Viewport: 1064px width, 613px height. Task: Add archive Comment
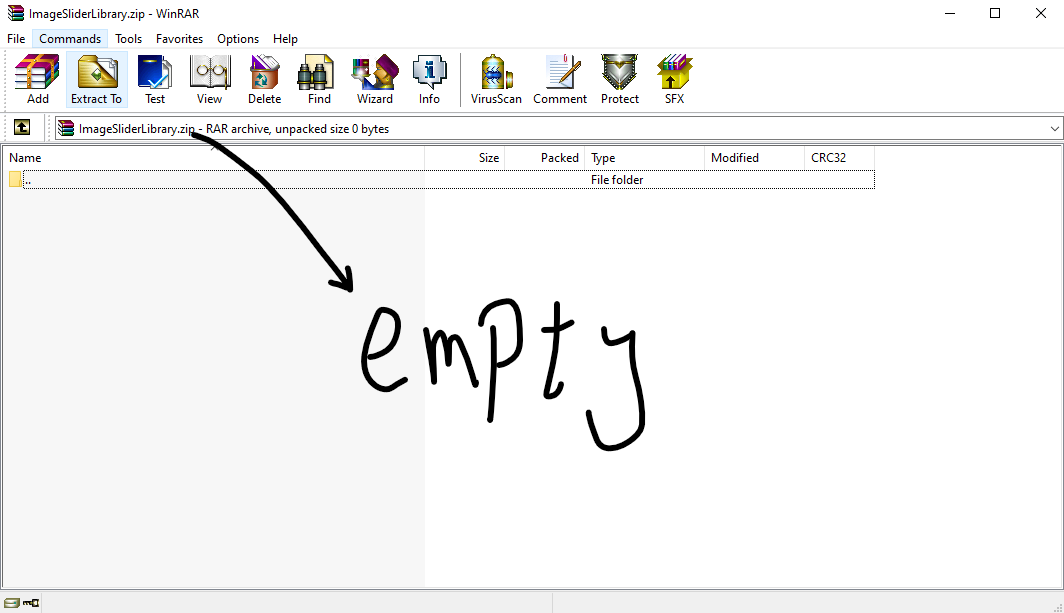point(560,79)
